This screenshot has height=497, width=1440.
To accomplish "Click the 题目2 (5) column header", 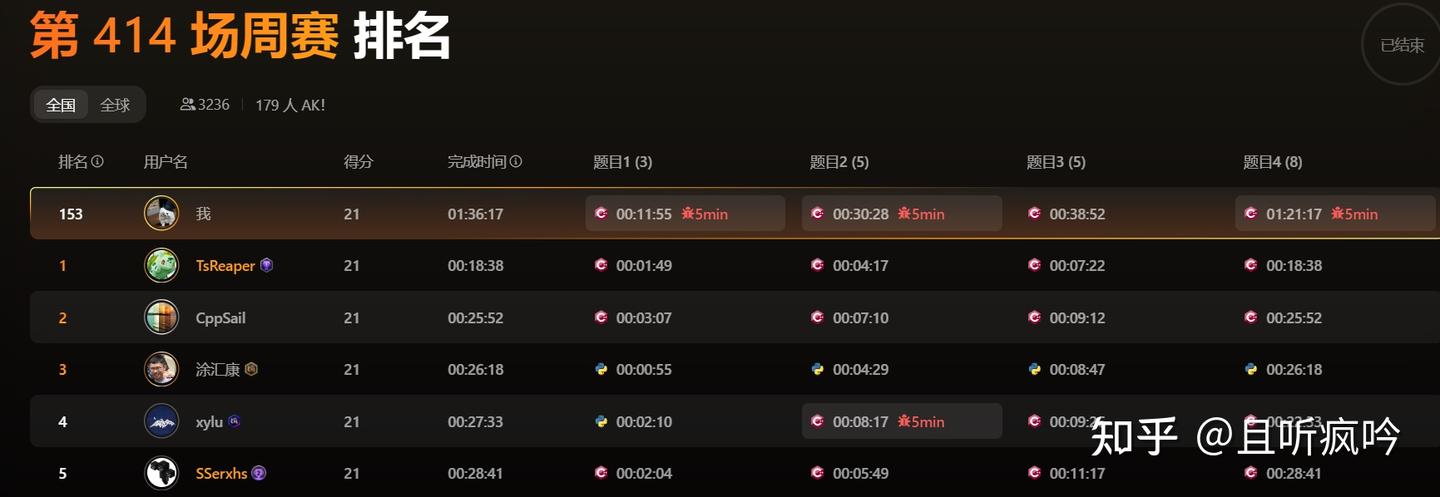I will [839, 162].
